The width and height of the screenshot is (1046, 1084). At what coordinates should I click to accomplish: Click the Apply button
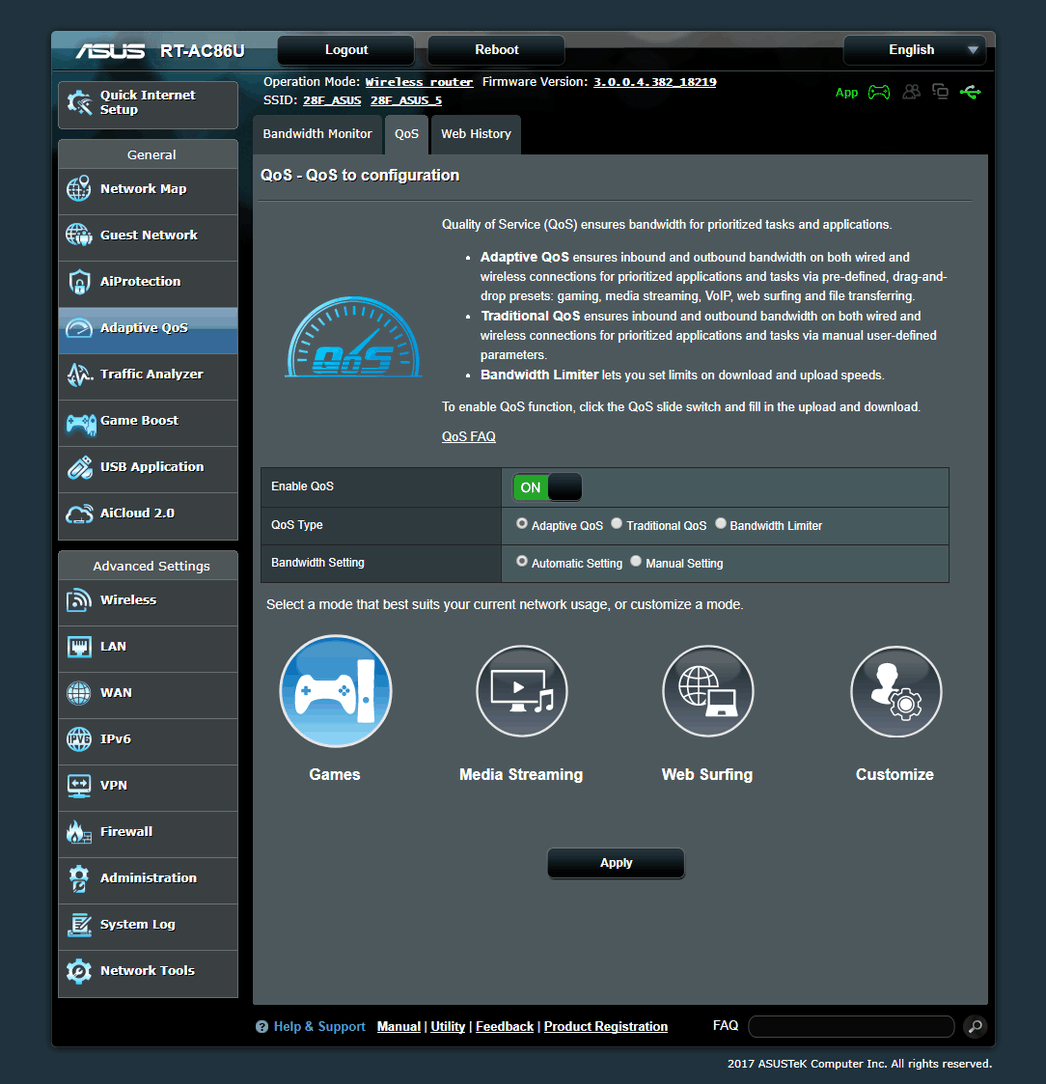pos(616,863)
